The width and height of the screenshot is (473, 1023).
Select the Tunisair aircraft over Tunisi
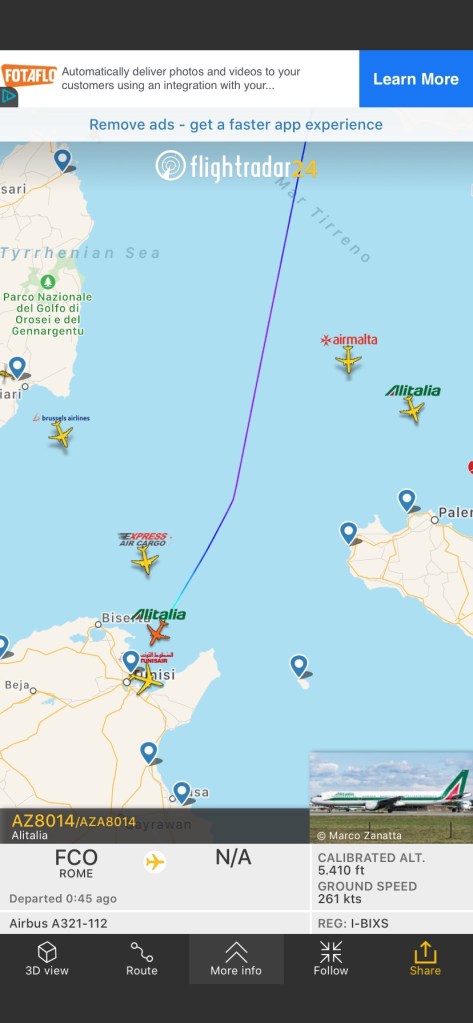(x=147, y=679)
